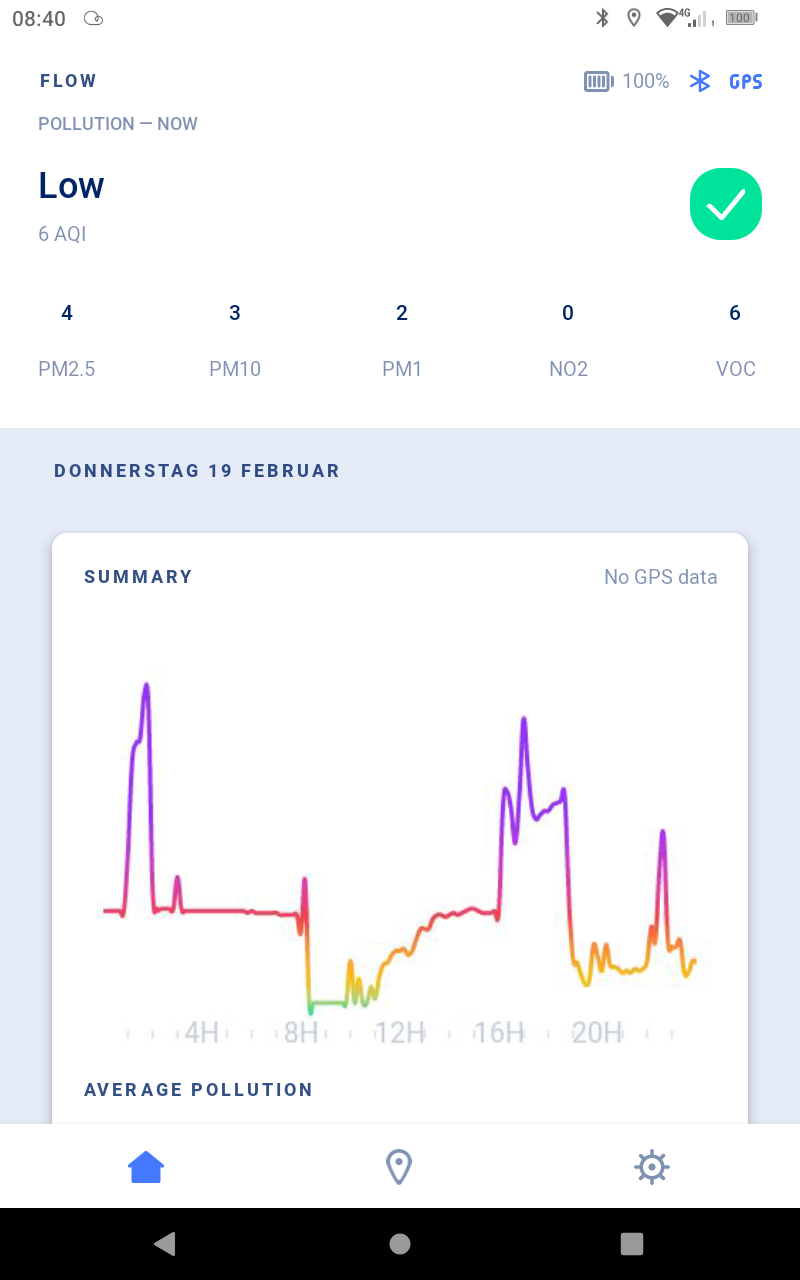
Task: Select the NO2 reading
Action: (568, 341)
